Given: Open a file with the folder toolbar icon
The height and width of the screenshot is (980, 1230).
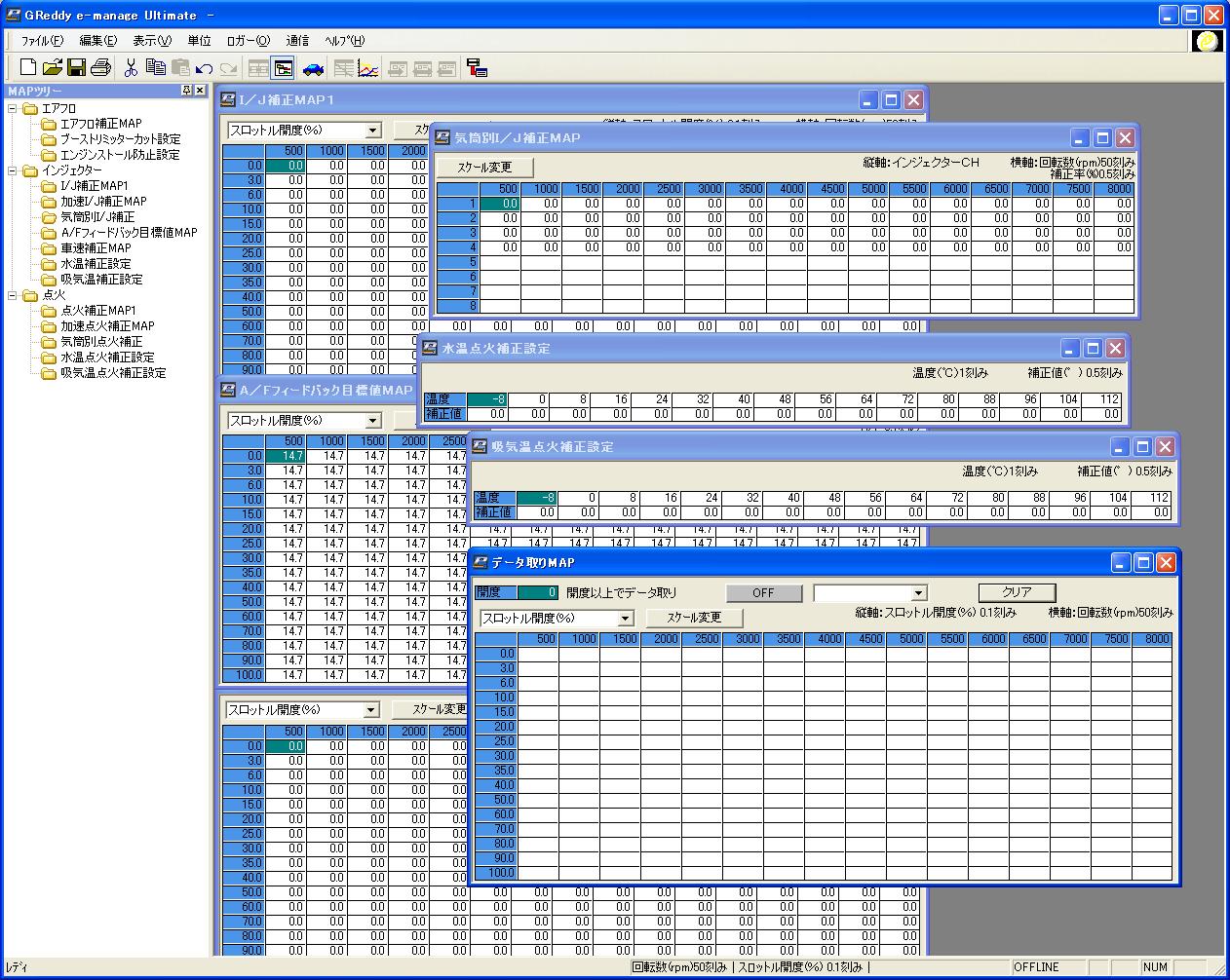Looking at the screenshot, I should [x=53, y=68].
